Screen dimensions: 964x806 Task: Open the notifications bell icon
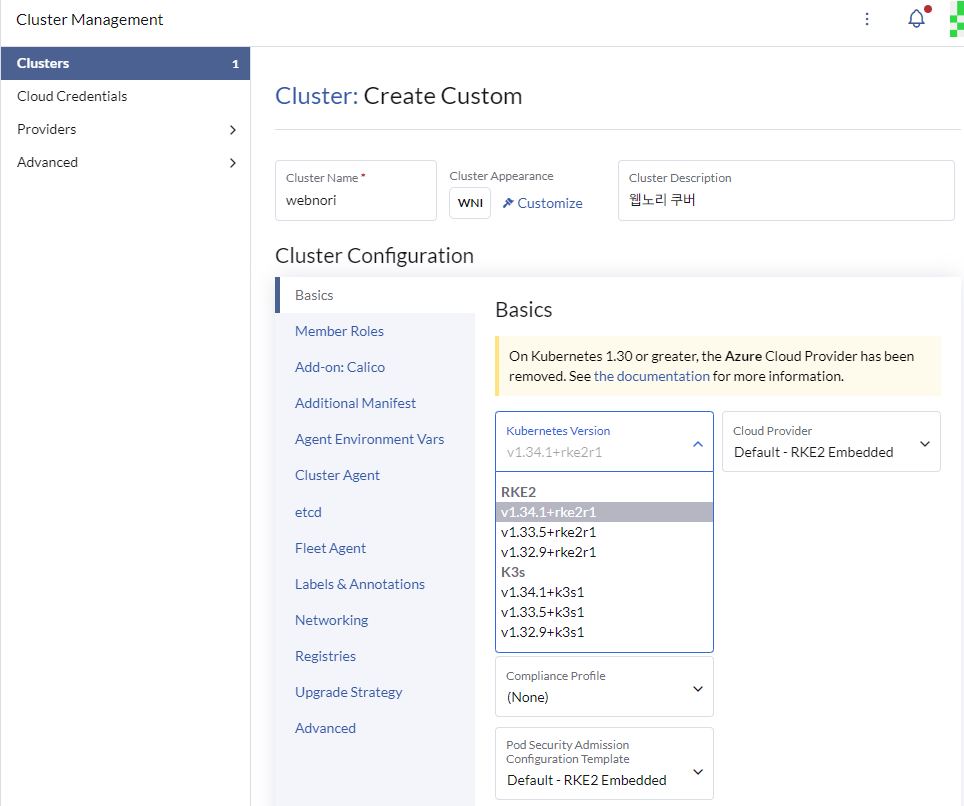(916, 19)
